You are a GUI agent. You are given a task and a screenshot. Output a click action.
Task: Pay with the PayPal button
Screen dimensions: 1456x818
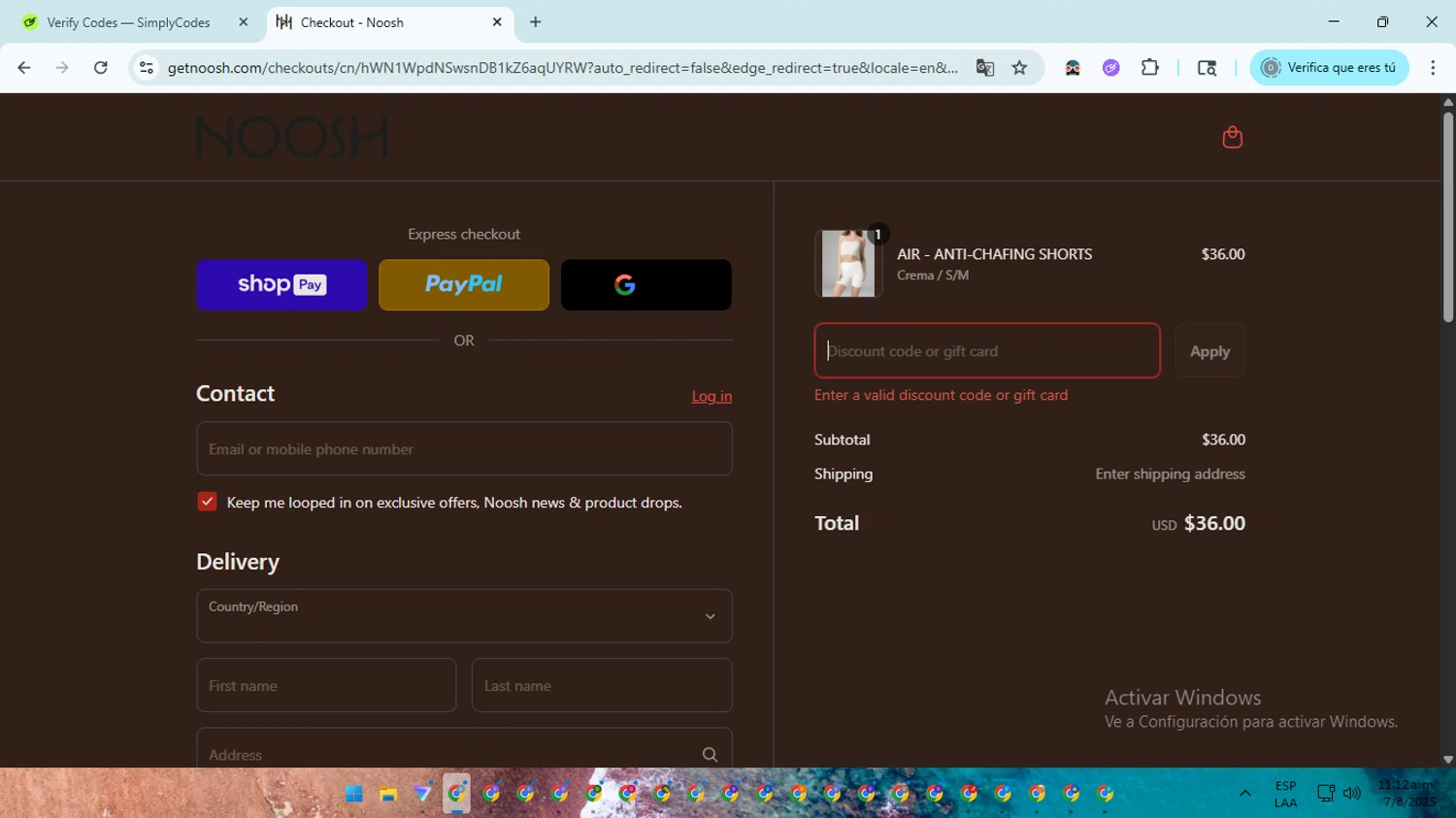coord(464,284)
